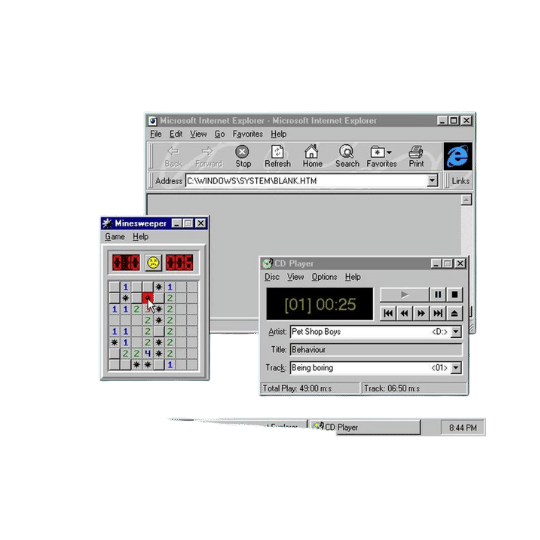The width and height of the screenshot is (540, 540).
Task: Open the Disc menu in CD Player
Action: [272, 277]
